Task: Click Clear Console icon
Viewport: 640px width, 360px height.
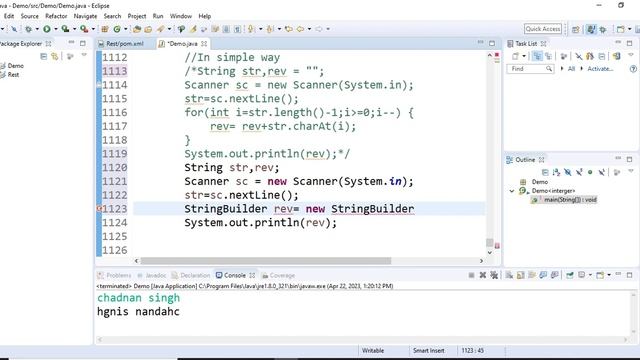Action: 509,275
